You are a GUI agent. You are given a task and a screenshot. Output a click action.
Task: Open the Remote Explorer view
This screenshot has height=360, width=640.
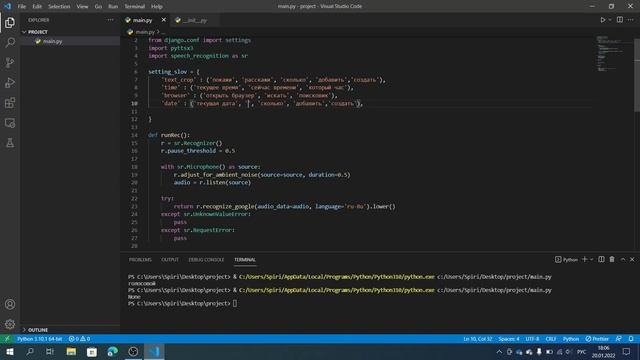10,123
